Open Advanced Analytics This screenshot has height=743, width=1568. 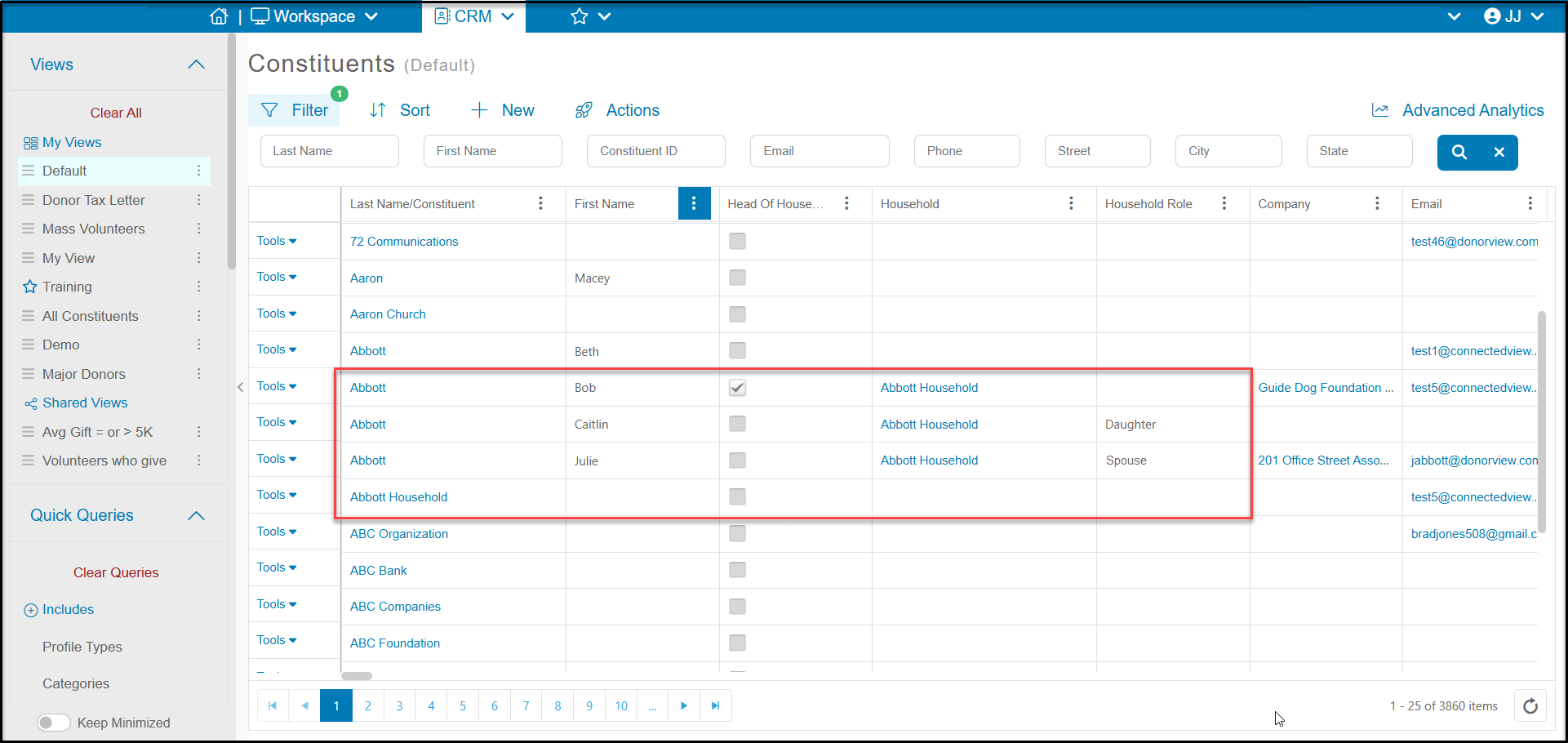tap(1458, 110)
